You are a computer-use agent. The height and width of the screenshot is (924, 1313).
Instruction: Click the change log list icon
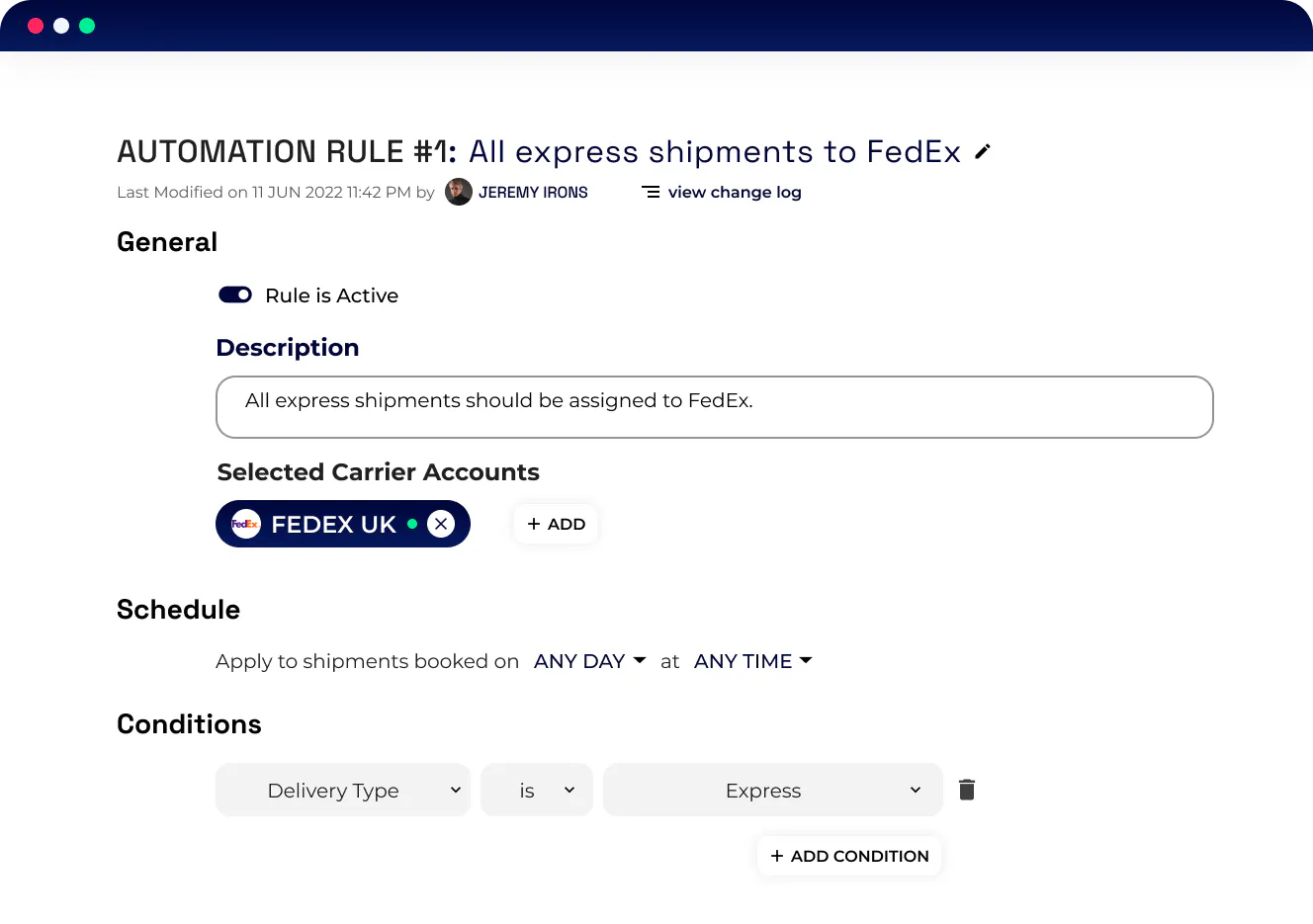coord(651,192)
